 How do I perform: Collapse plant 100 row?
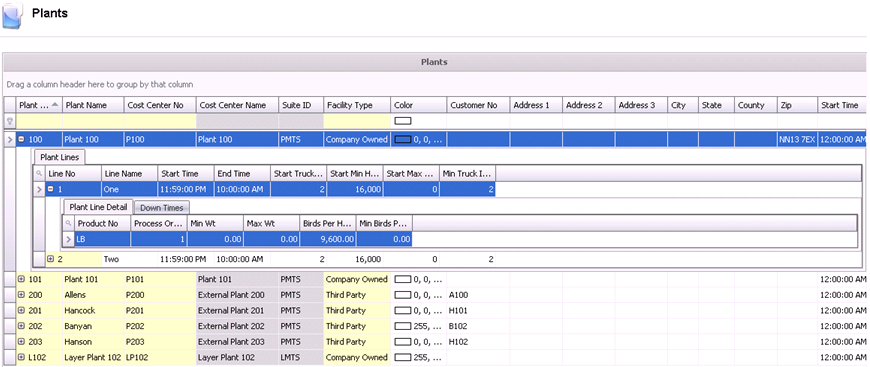[22, 139]
